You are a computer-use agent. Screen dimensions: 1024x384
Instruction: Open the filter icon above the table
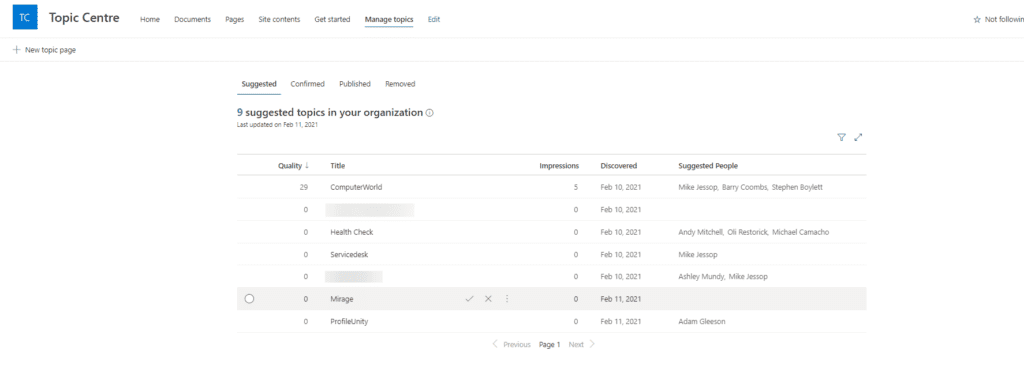[841, 137]
